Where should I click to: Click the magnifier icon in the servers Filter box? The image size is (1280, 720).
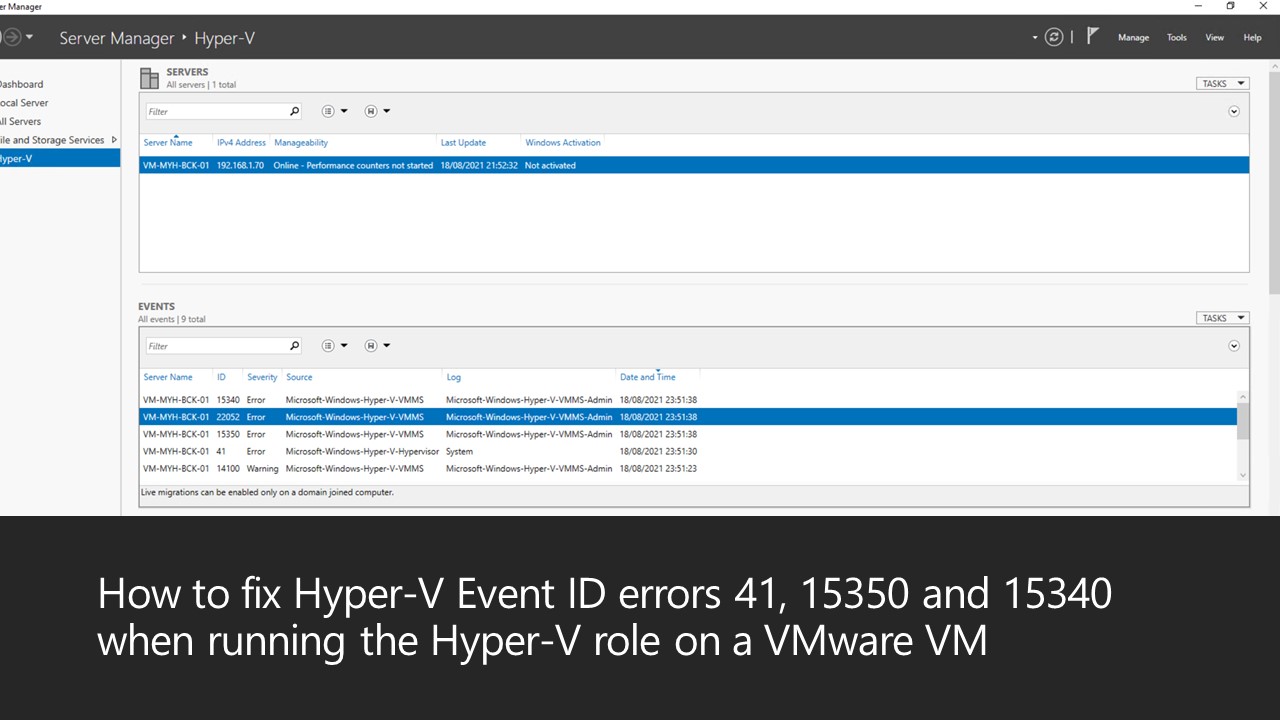coord(294,111)
